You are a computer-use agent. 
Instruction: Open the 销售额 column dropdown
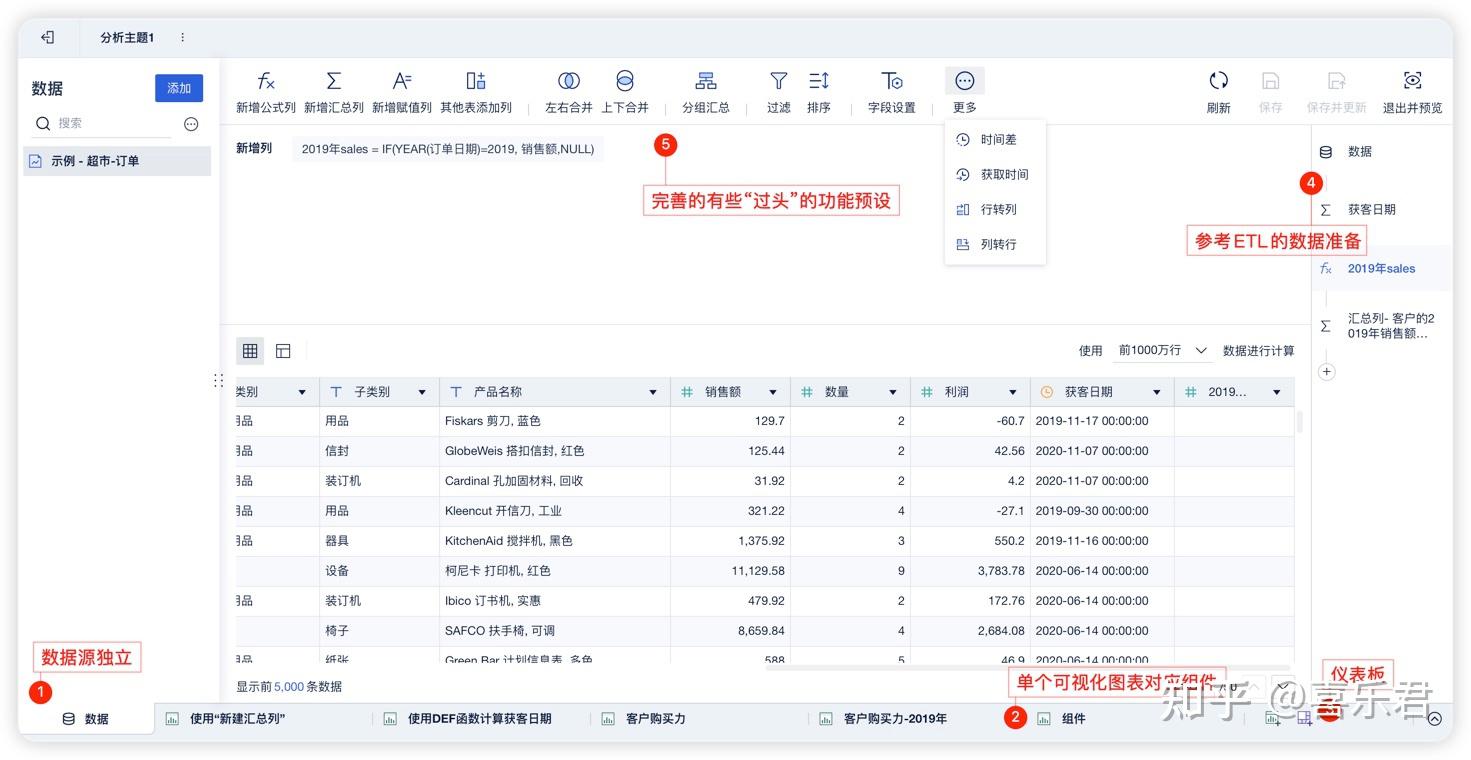(770, 391)
